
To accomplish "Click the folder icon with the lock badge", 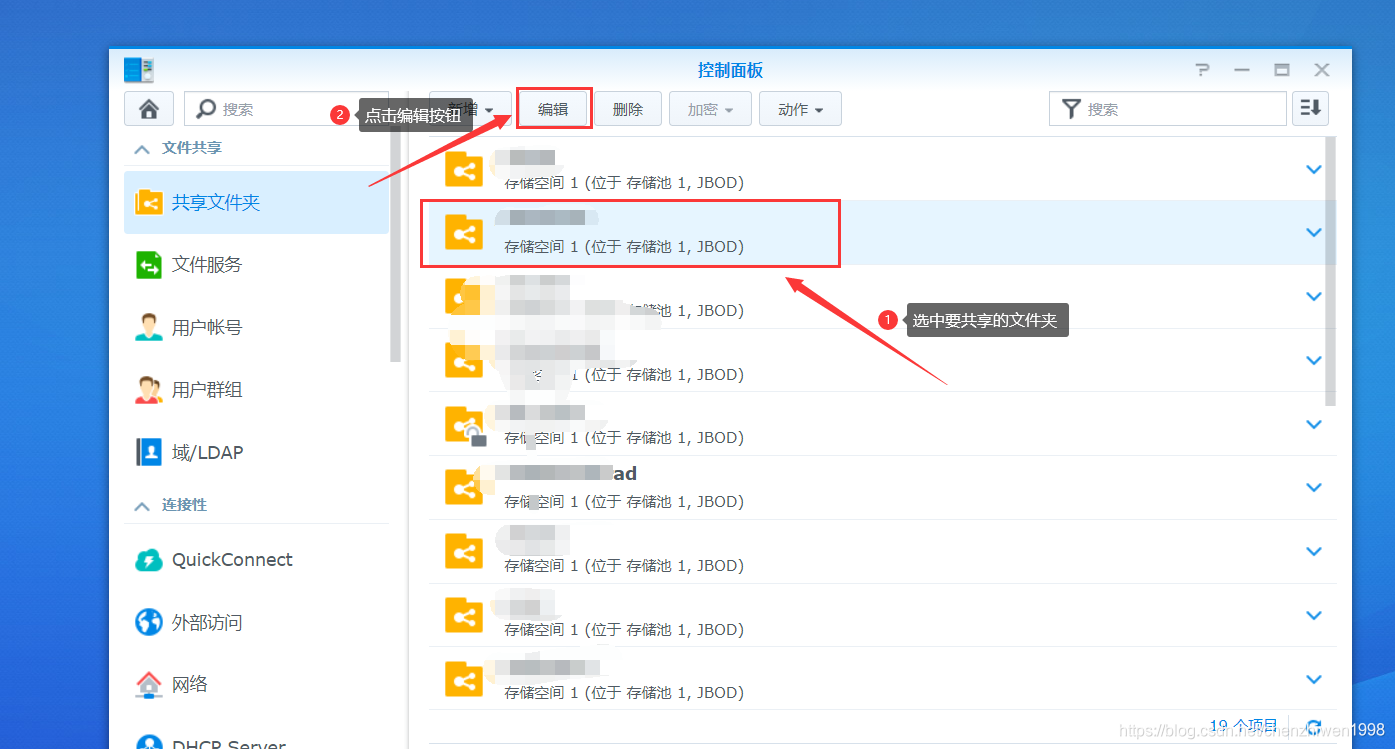I will pos(465,425).
